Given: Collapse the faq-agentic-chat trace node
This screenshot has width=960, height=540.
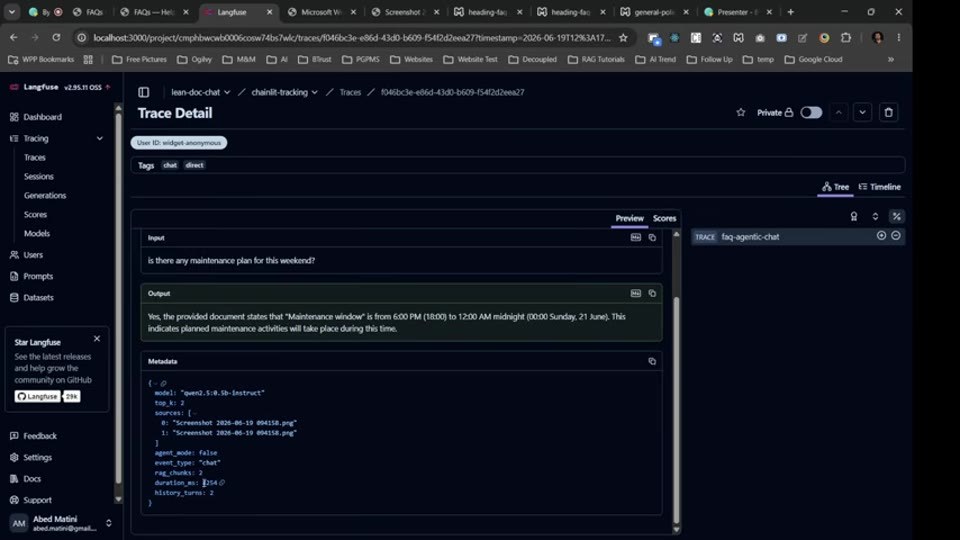Looking at the screenshot, I should pos(896,236).
